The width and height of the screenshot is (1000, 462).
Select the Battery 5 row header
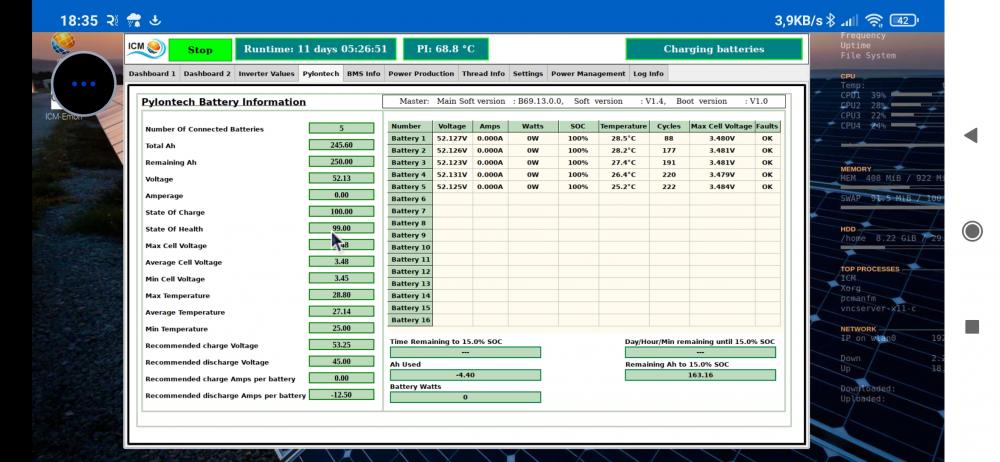click(x=410, y=187)
